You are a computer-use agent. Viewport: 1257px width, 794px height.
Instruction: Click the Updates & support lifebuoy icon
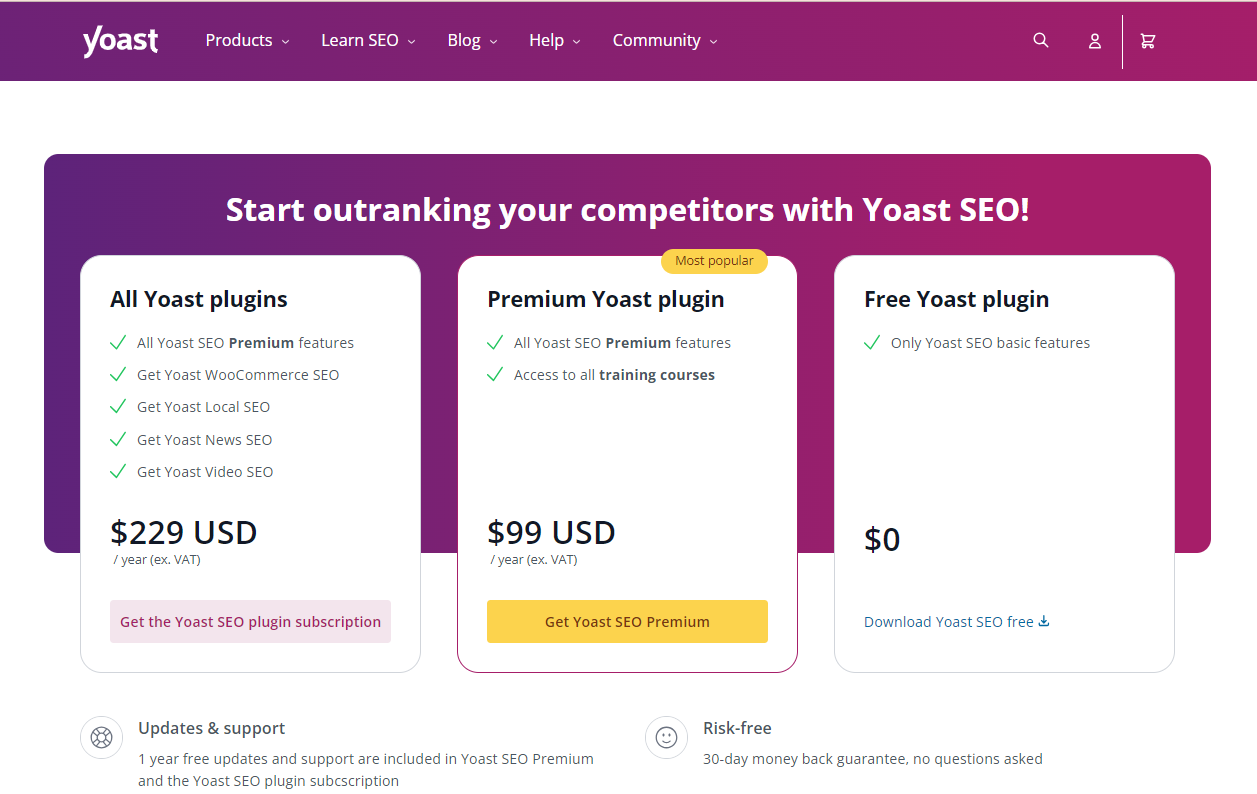[101, 738]
